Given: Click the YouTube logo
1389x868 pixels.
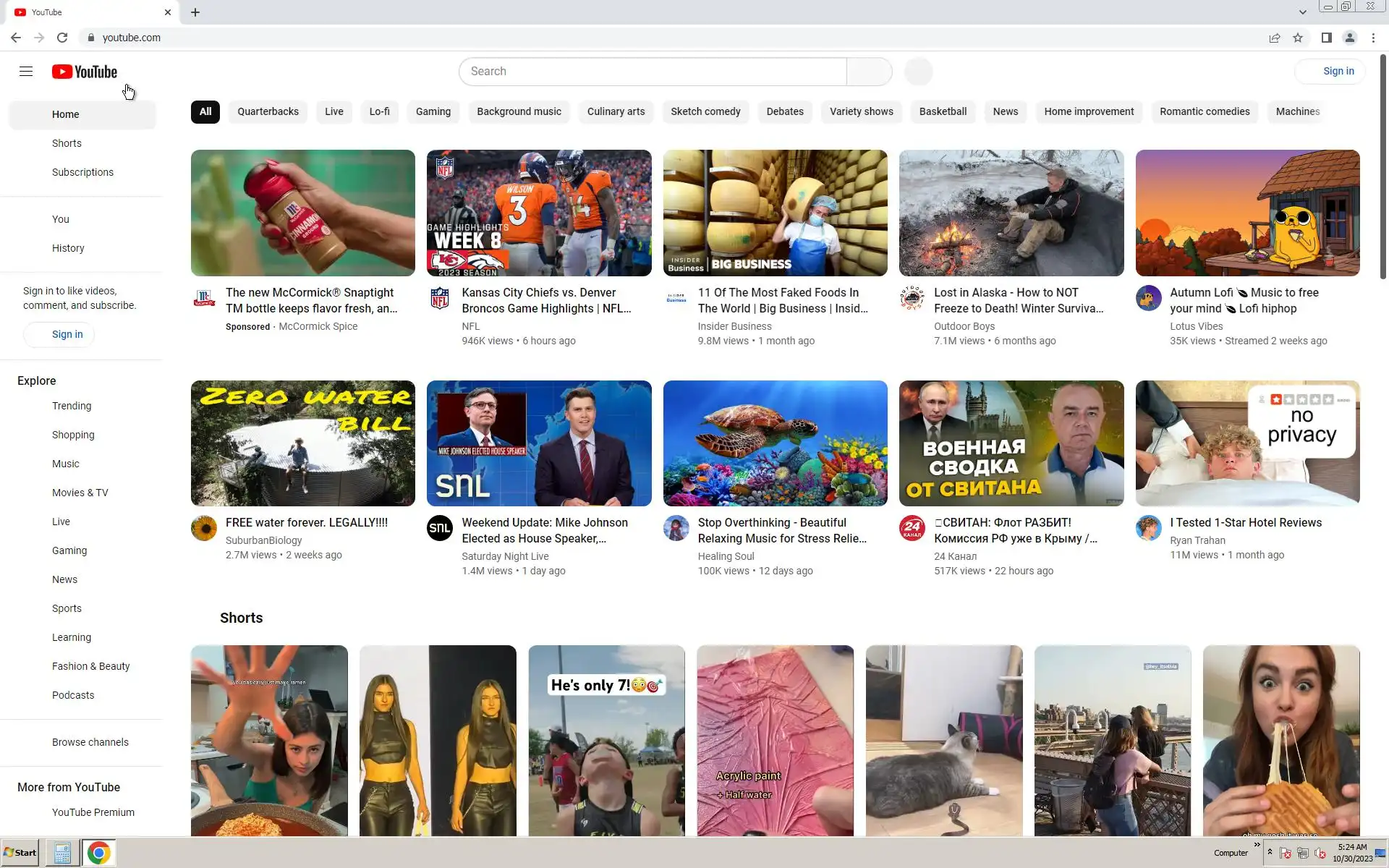Looking at the screenshot, I should point(85,72).
